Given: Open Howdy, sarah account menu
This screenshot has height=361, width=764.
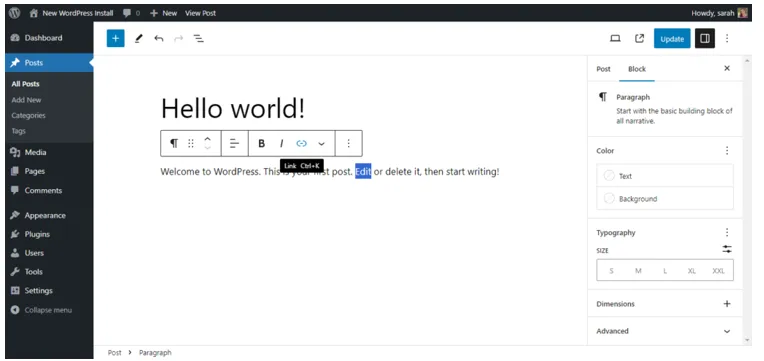Looking at the screenshot, I should [719, 13].
